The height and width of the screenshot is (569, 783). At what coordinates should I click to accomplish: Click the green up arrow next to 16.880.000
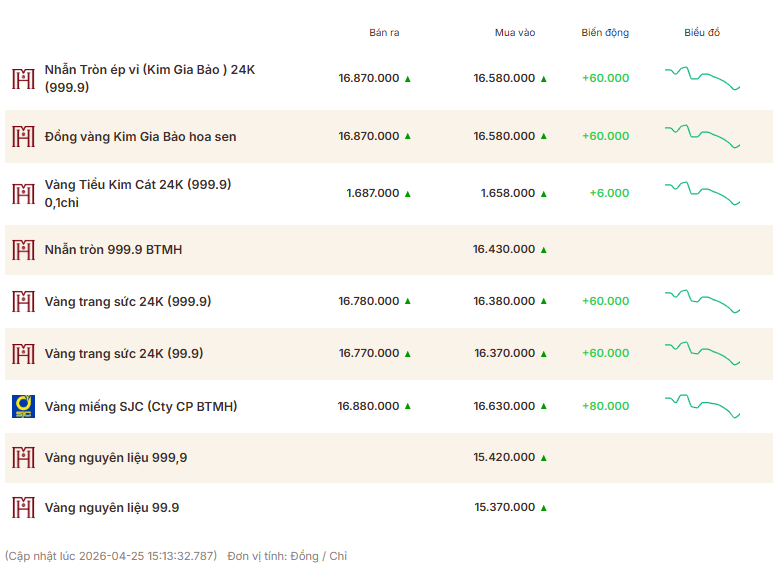[x=408, y=407]
